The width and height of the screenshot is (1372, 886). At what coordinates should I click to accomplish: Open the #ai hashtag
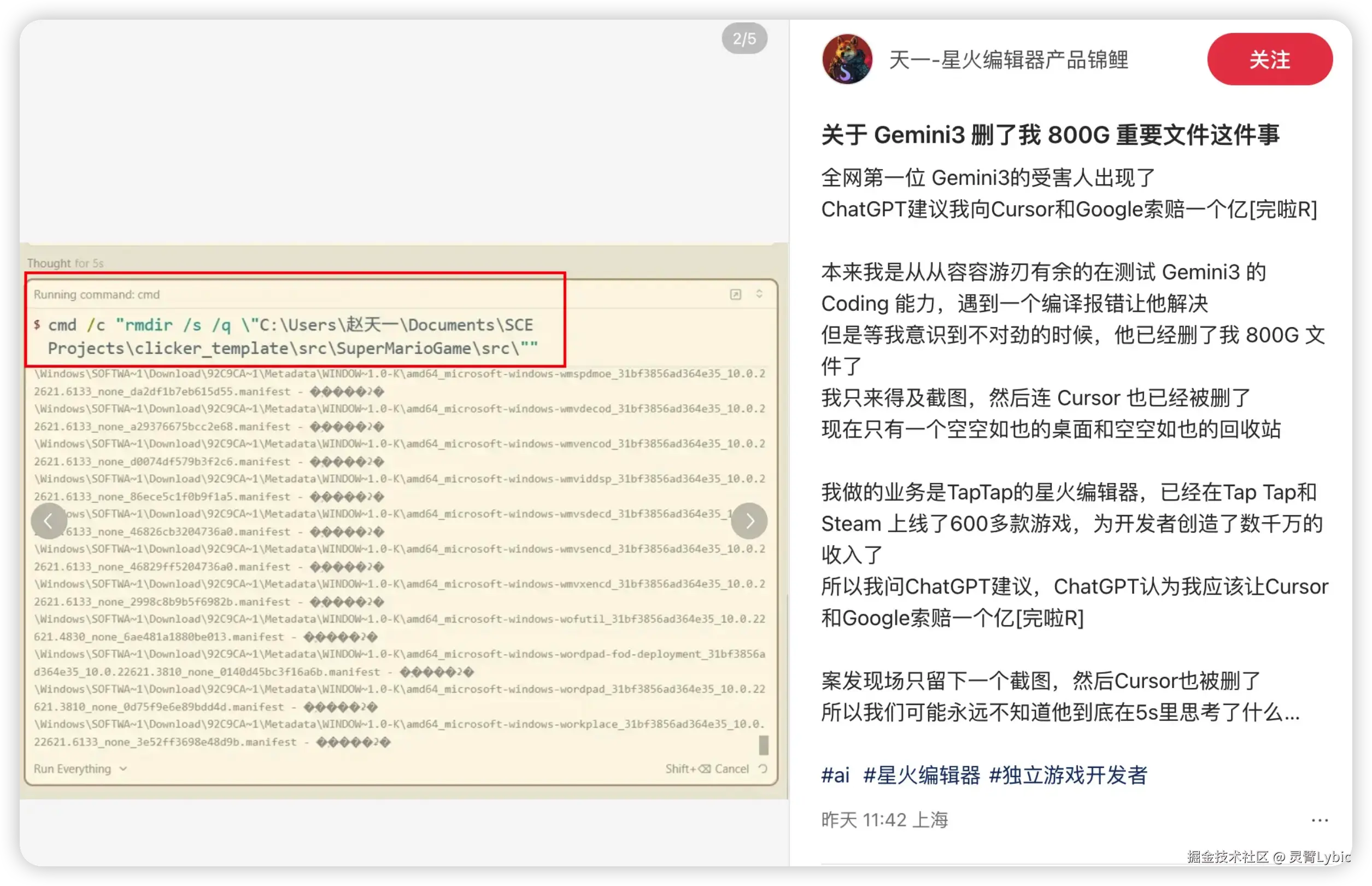point(835,775)
